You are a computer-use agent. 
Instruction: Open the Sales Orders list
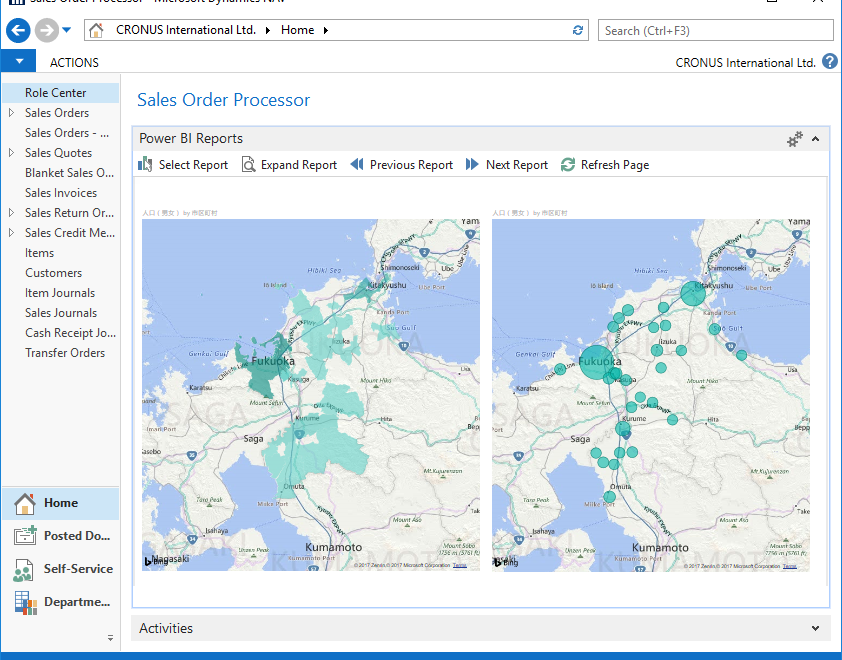[57, 113]
